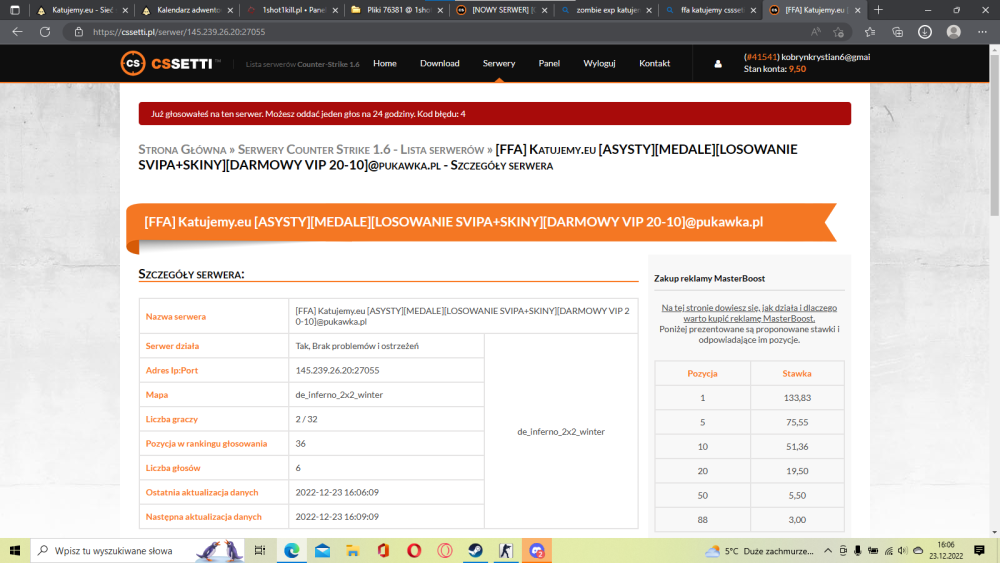
Task: Open the browser profile avatar
Action: 953,32
